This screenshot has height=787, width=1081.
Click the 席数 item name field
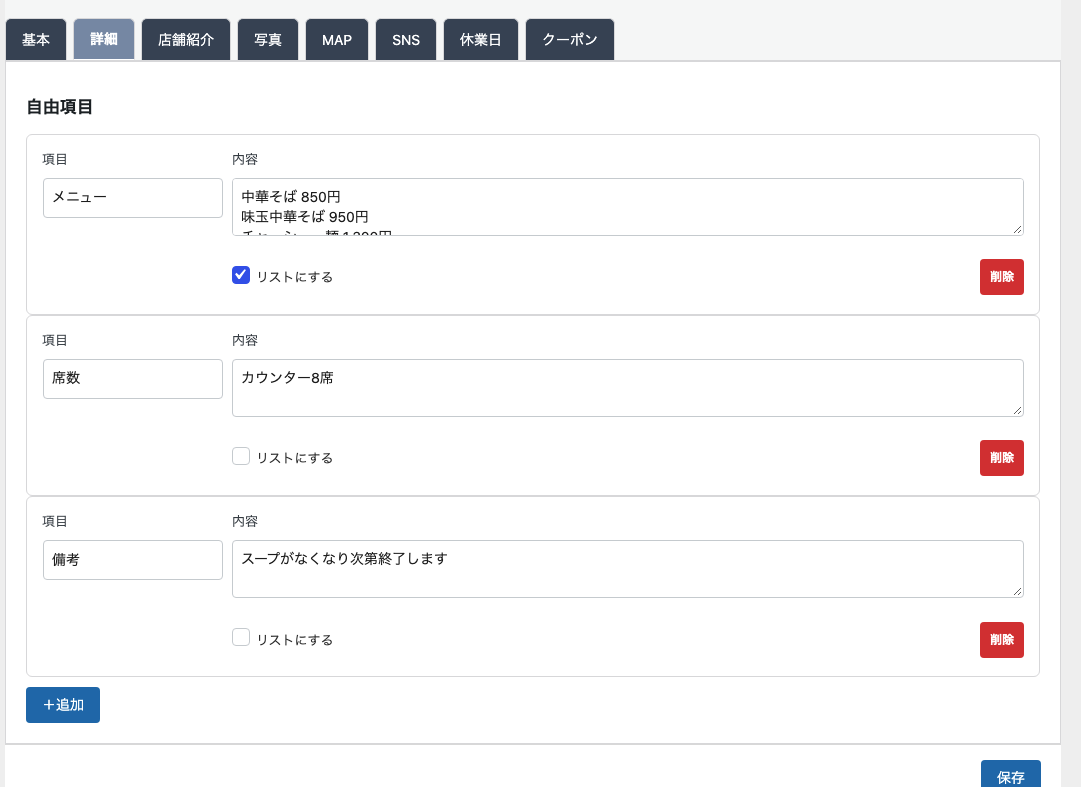coord(132,379)
